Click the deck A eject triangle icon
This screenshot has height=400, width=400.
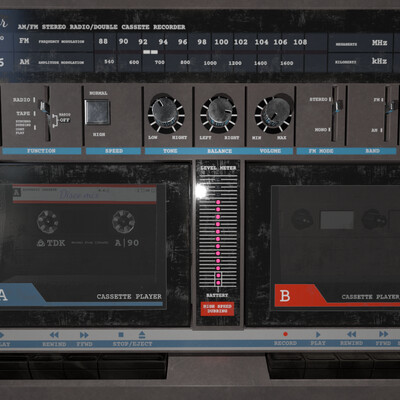[142, 334]
